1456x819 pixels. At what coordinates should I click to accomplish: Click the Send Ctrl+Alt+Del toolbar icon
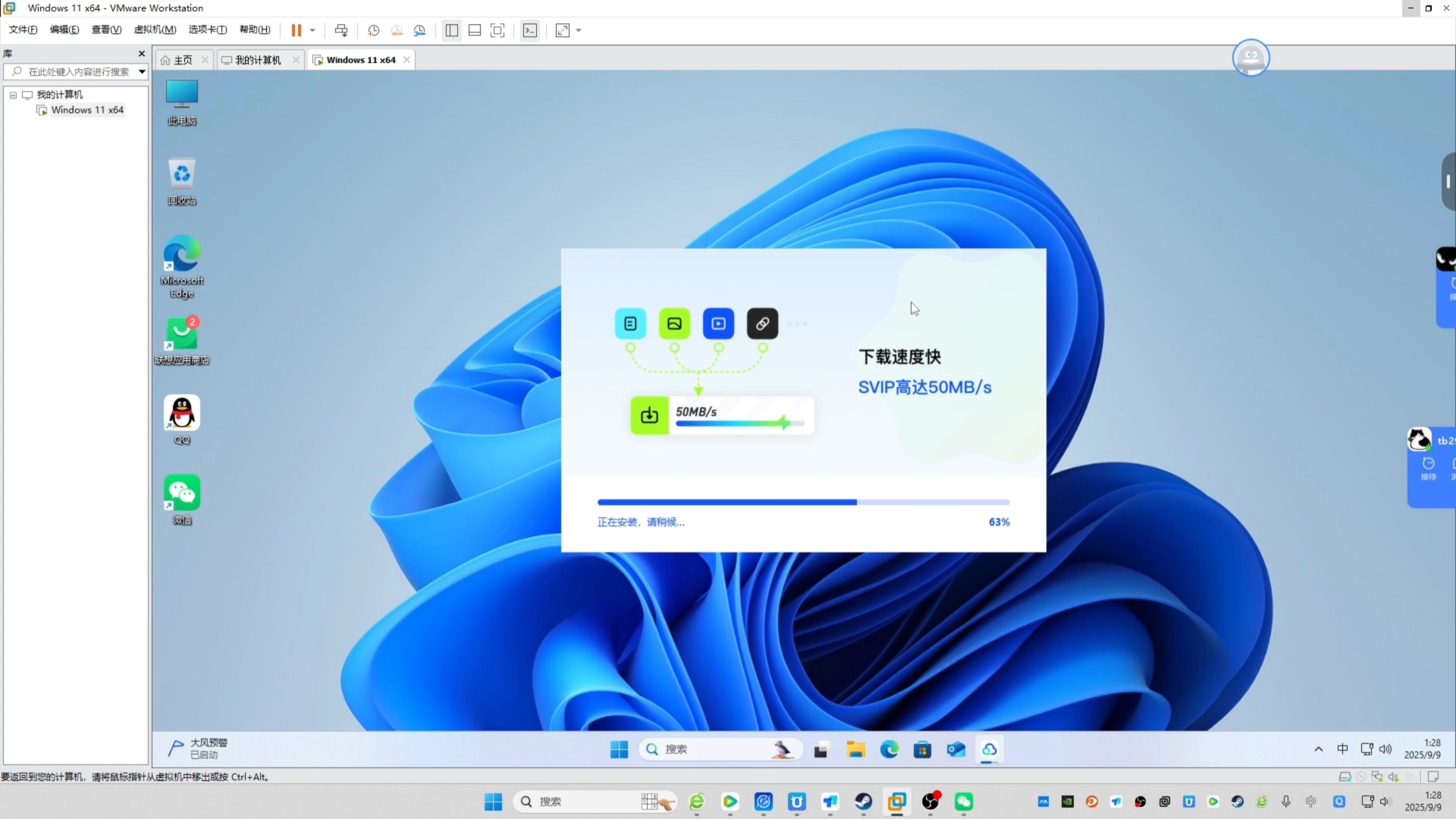pos(341,30)
